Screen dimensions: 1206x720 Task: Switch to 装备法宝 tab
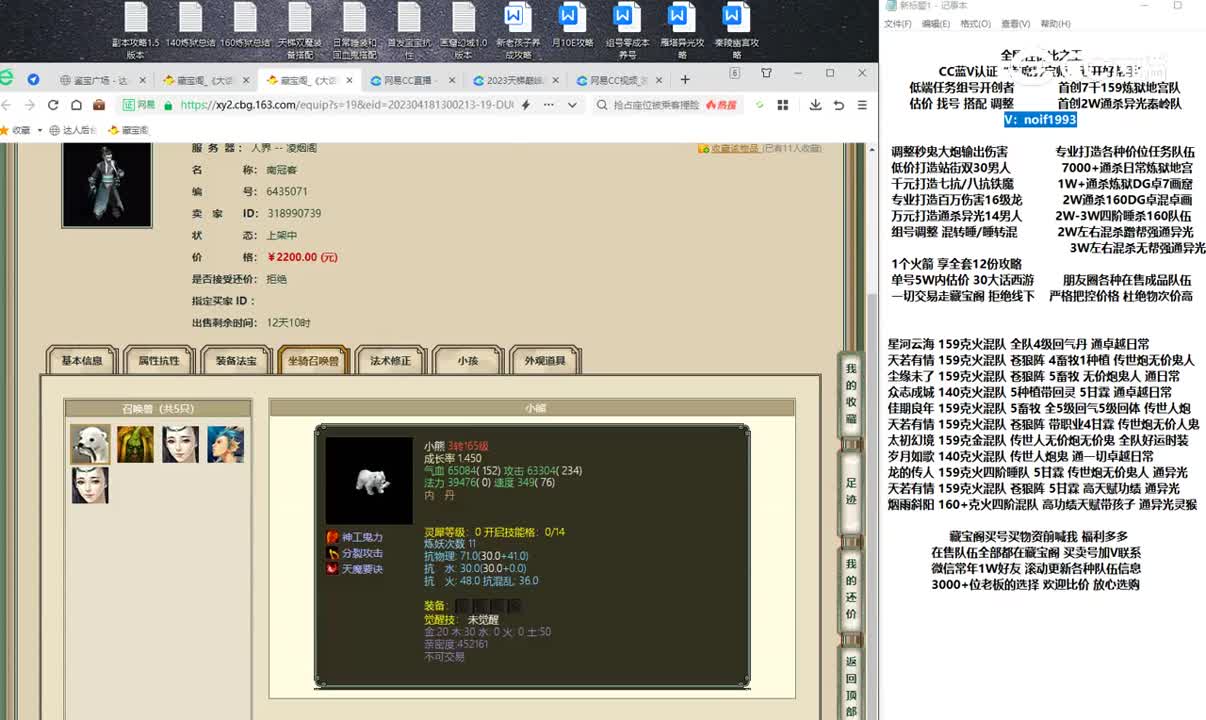tap(235, 361)
